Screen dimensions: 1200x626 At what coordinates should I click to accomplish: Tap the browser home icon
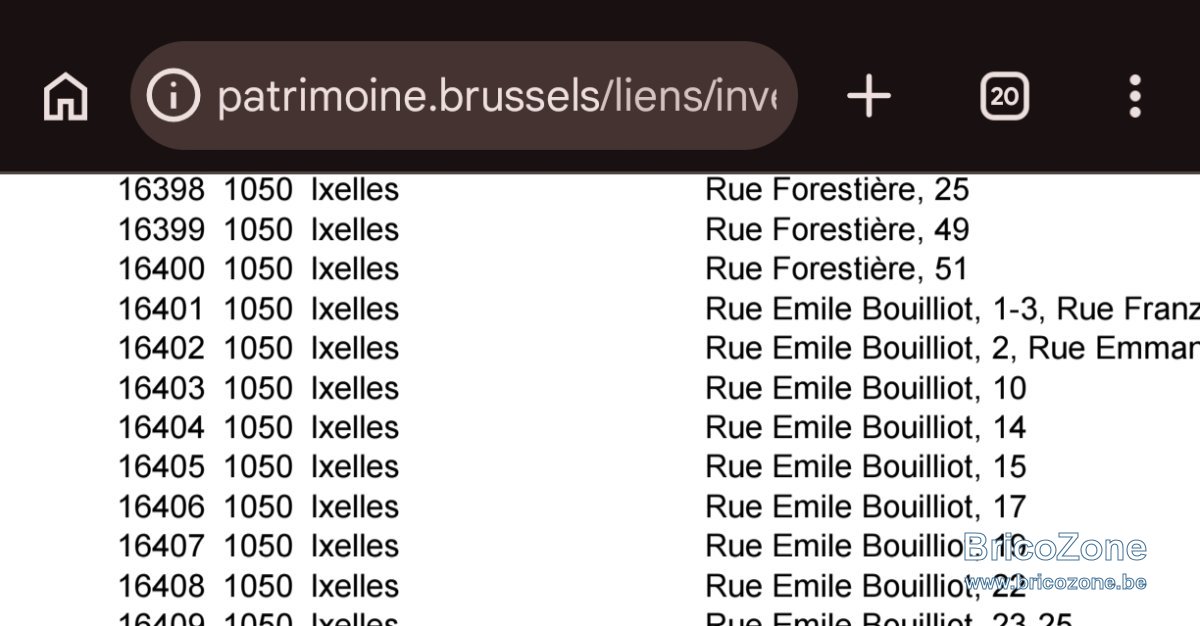66,97
